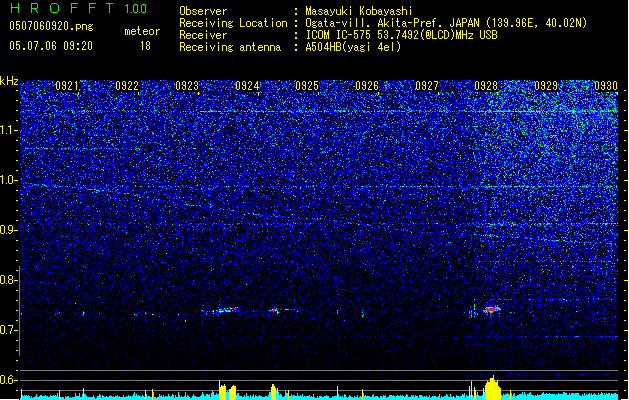Viewport: 629px width, 400px height.
Task: Click the 0922 time marker
Action: click(127, 86)
